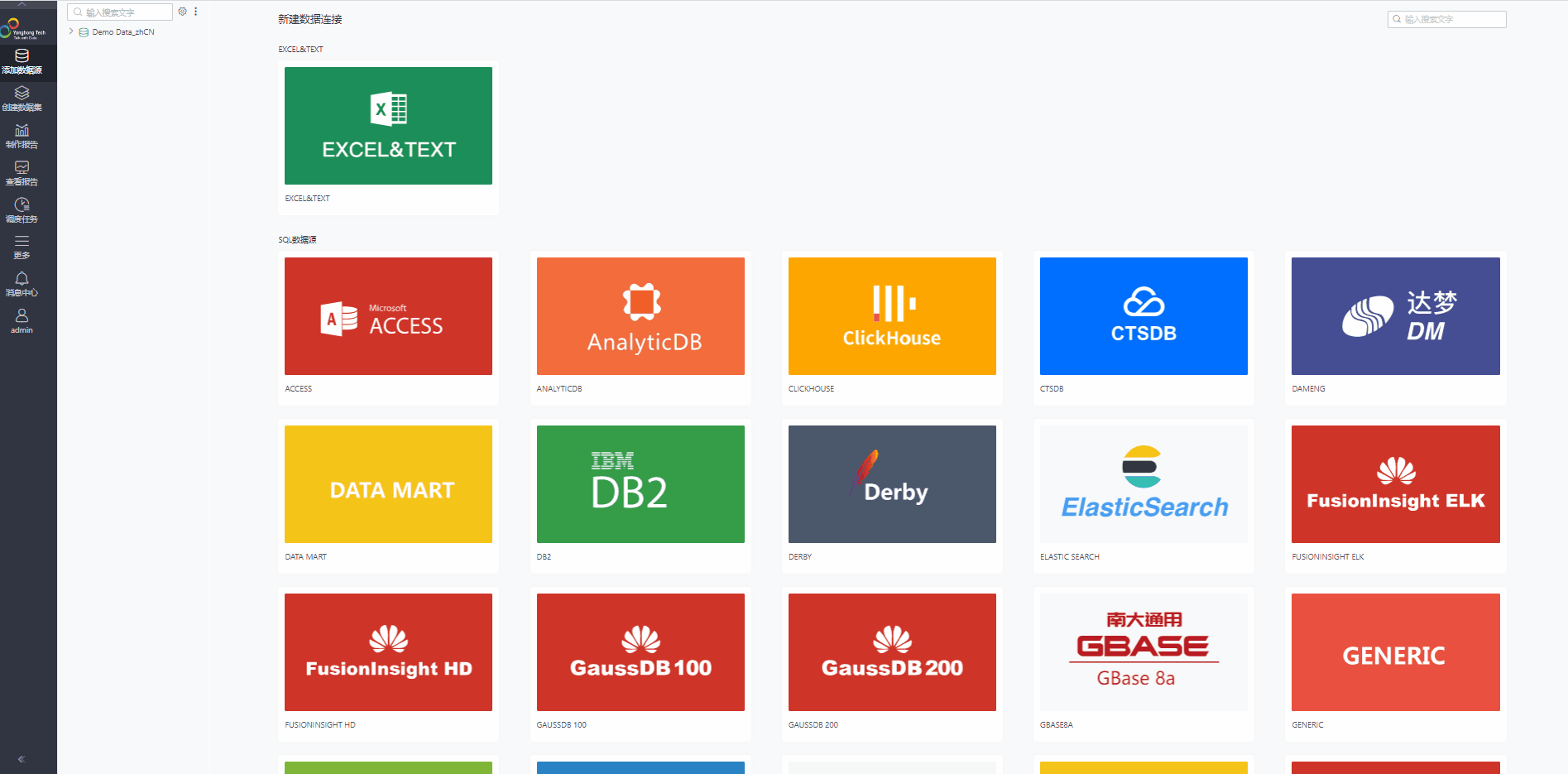Focus the top-right connection search box
Image resolution: width=1568 pixels, height=774 pixels.
coord(1446,19)
